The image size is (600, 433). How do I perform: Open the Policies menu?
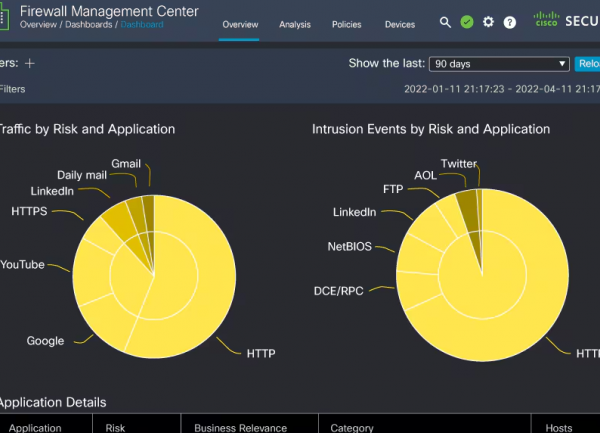coord(347,24)
